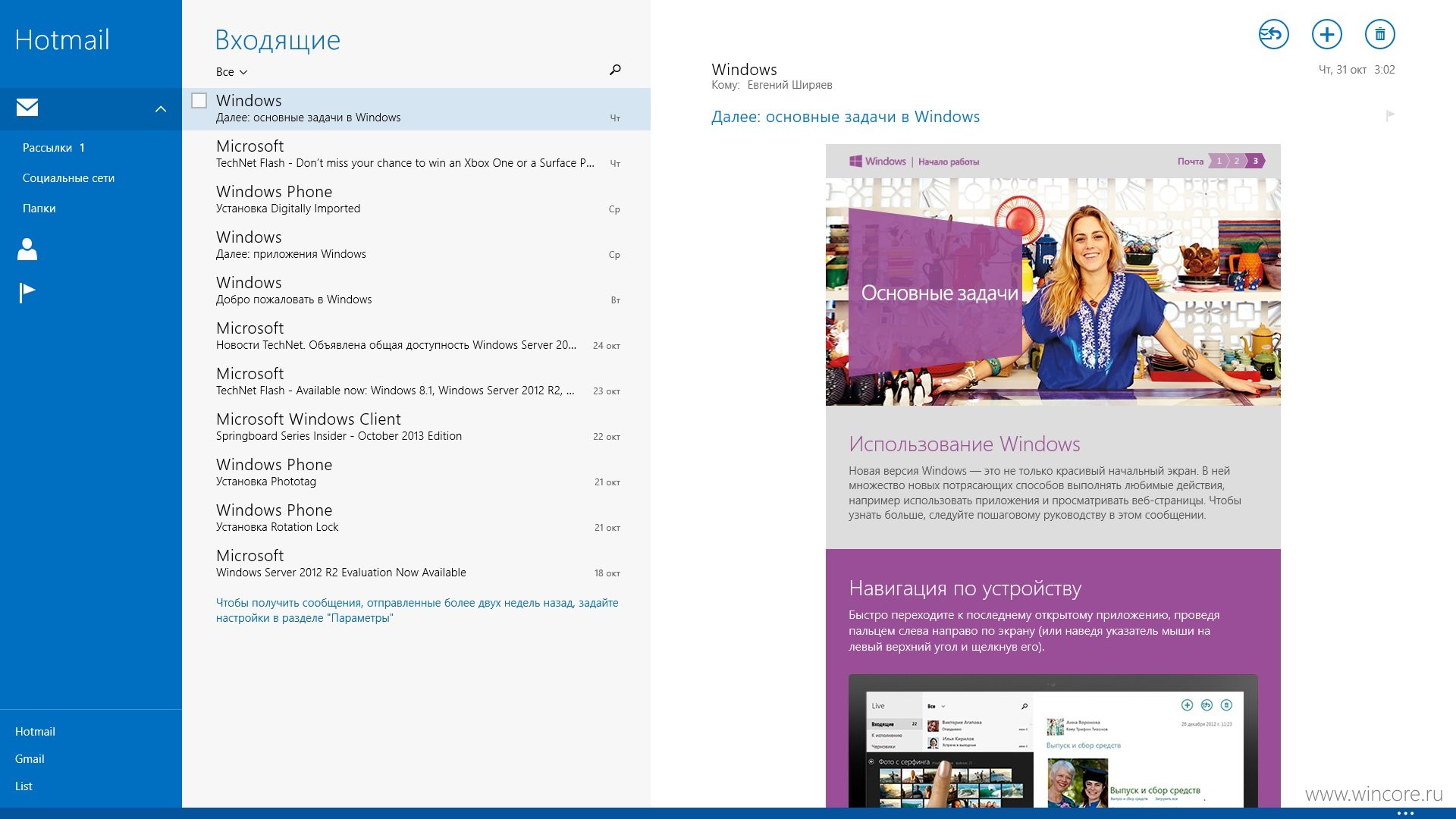Click the Windows logo in newsletter header
Screen dimensions: 1456x819
pos(877,161)
